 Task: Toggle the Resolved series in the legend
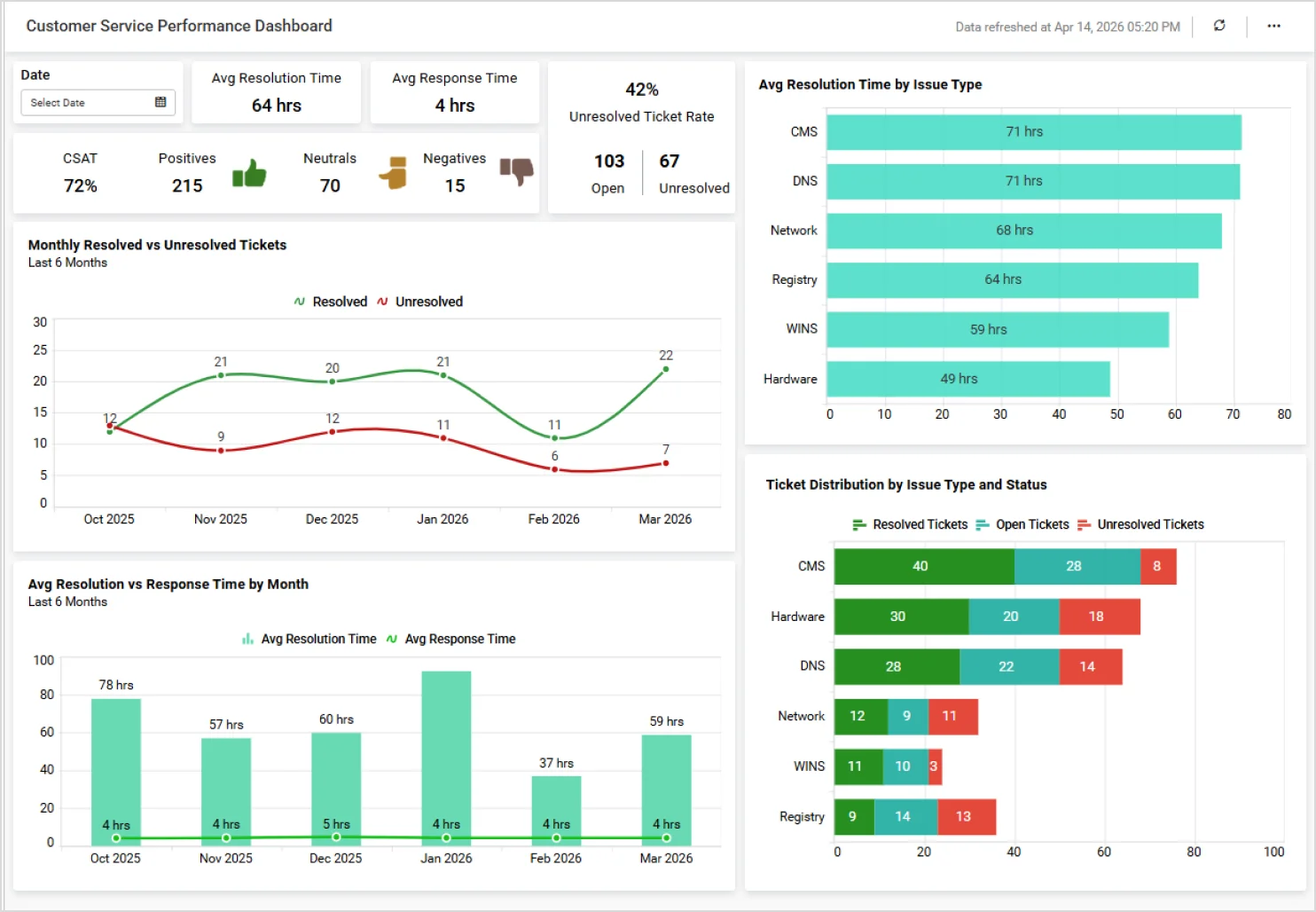point(340,302)
